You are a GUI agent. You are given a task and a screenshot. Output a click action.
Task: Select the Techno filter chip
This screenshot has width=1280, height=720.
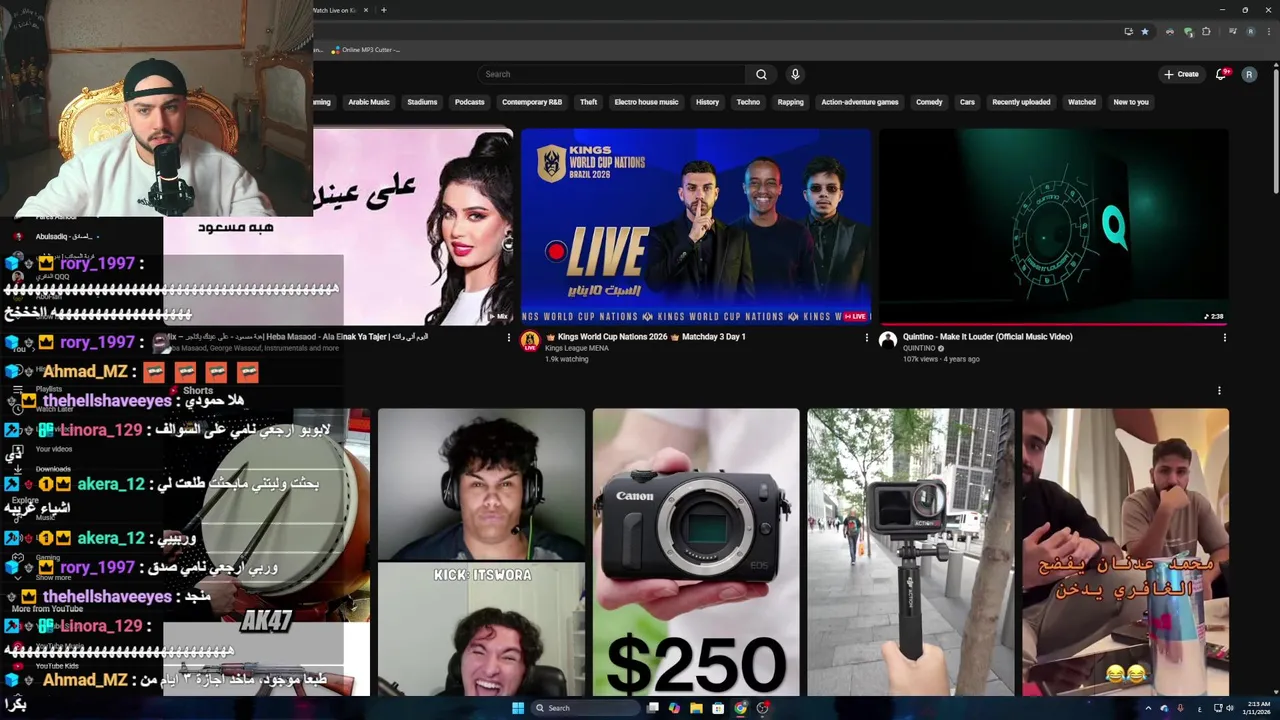pyautogui.click(x=748, y=102)
